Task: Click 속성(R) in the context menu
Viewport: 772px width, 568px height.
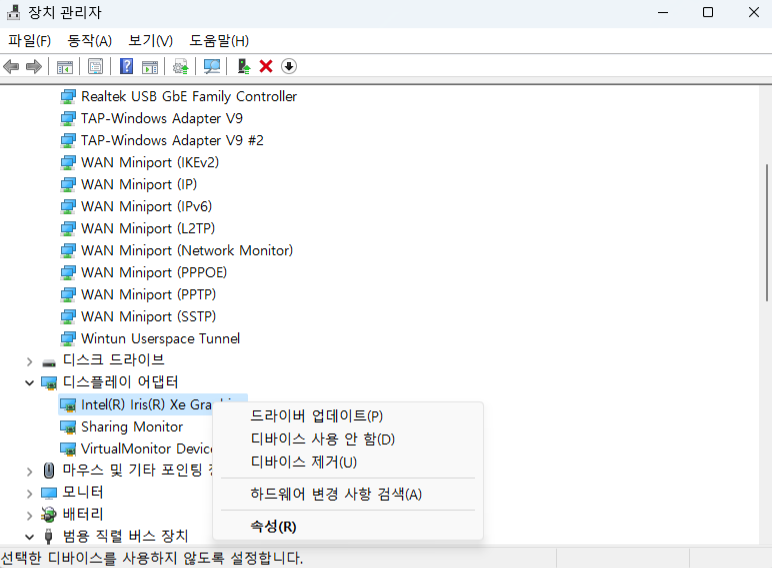Action: click(x=273, y=526)
